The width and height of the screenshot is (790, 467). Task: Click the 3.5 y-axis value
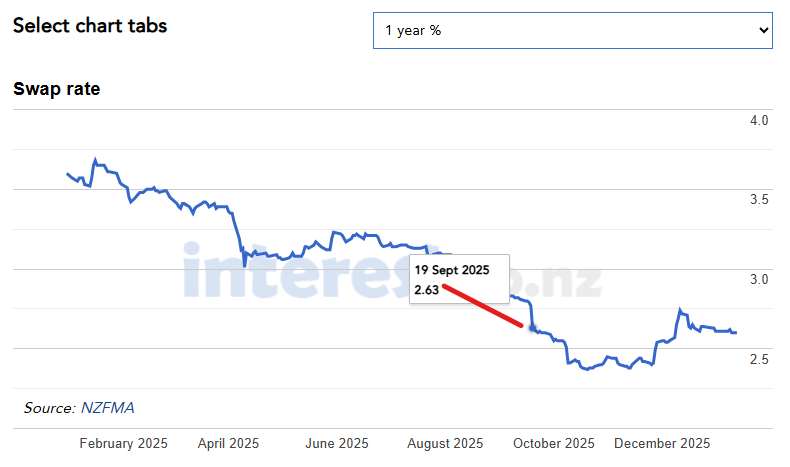(x=758, y=200)
